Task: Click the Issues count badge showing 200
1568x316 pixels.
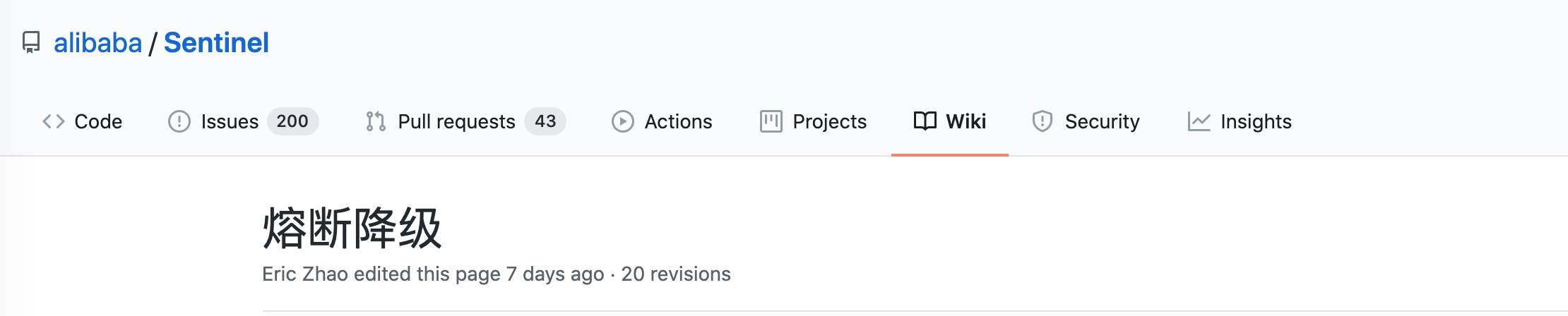Action: tap(292, 121)
